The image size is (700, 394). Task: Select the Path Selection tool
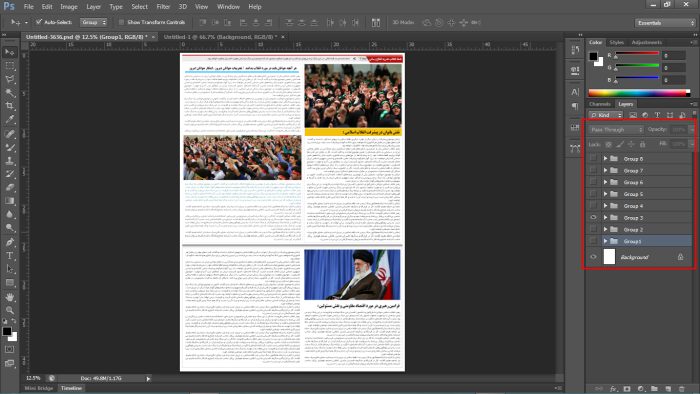coord(9,269)
